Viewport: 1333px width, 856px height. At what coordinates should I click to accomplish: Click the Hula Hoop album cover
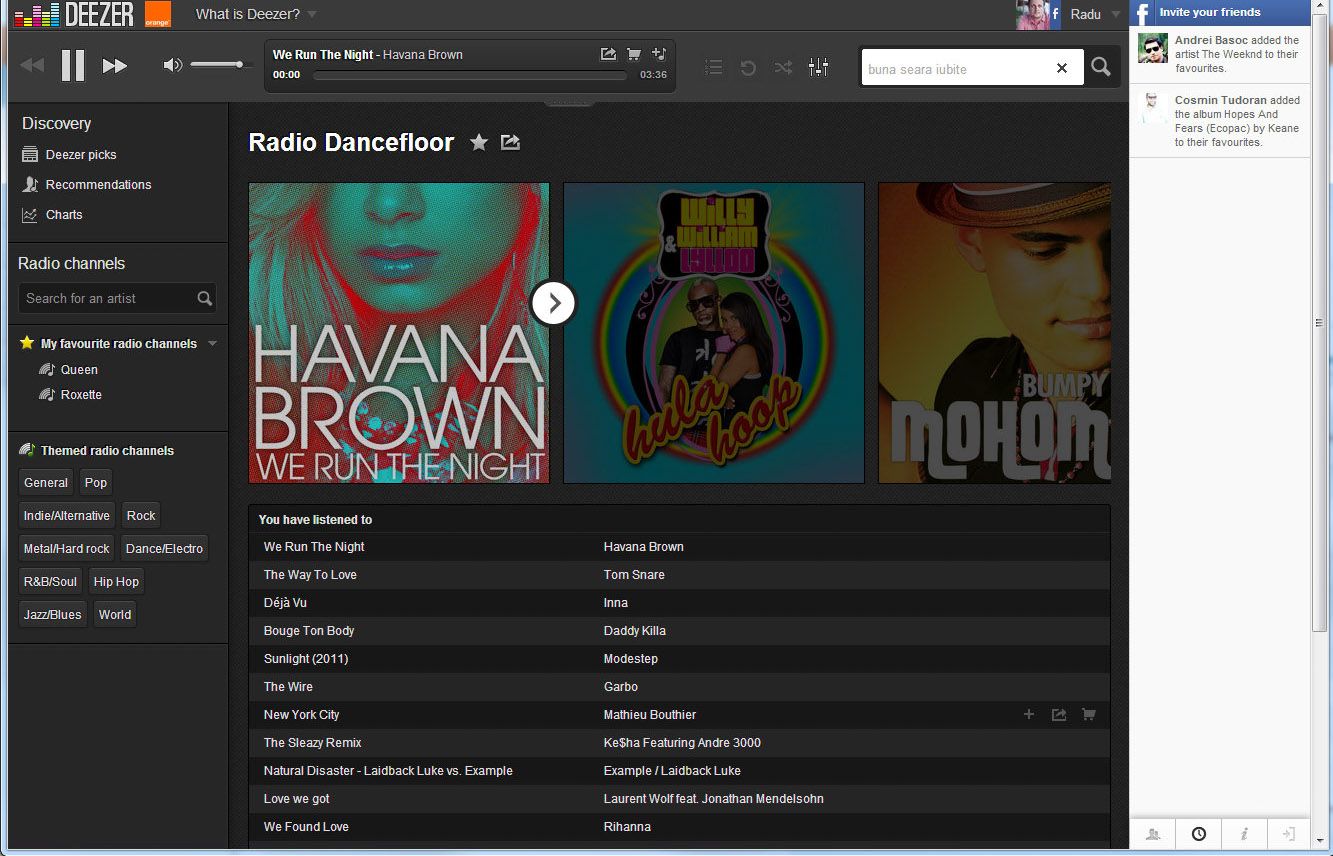714,333
